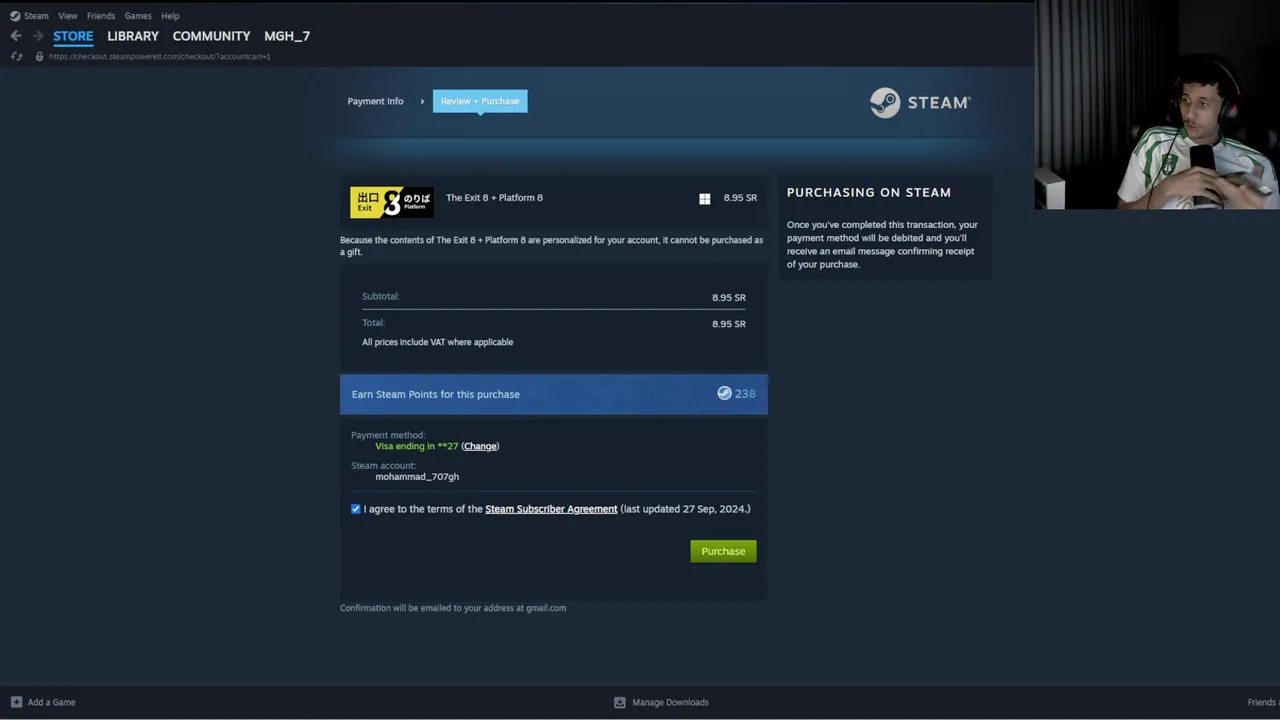This screenshot has width=1280, height=720.
Task: Click the Subtotal 8.95 SR amount
Action: click(728, 298)
